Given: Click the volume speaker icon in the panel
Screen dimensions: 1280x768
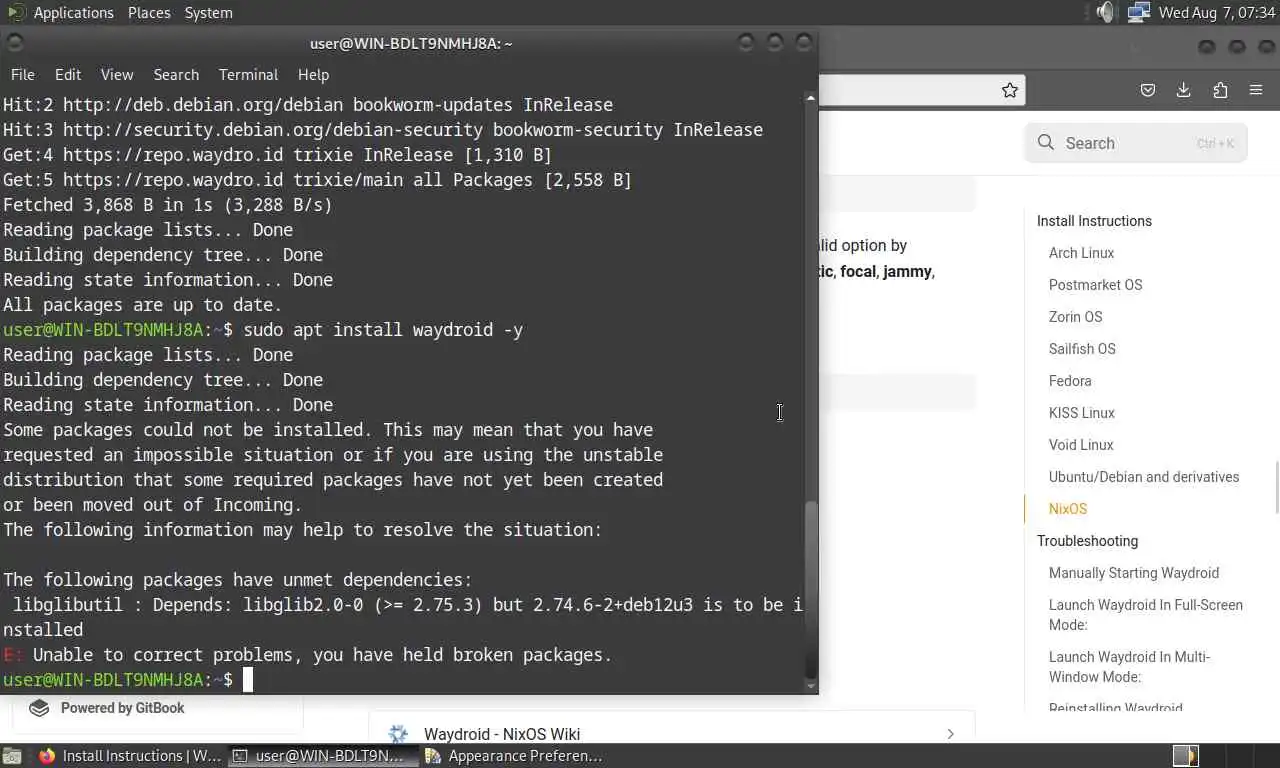Looking at the screenshot, I should (x=1105, y=12).
